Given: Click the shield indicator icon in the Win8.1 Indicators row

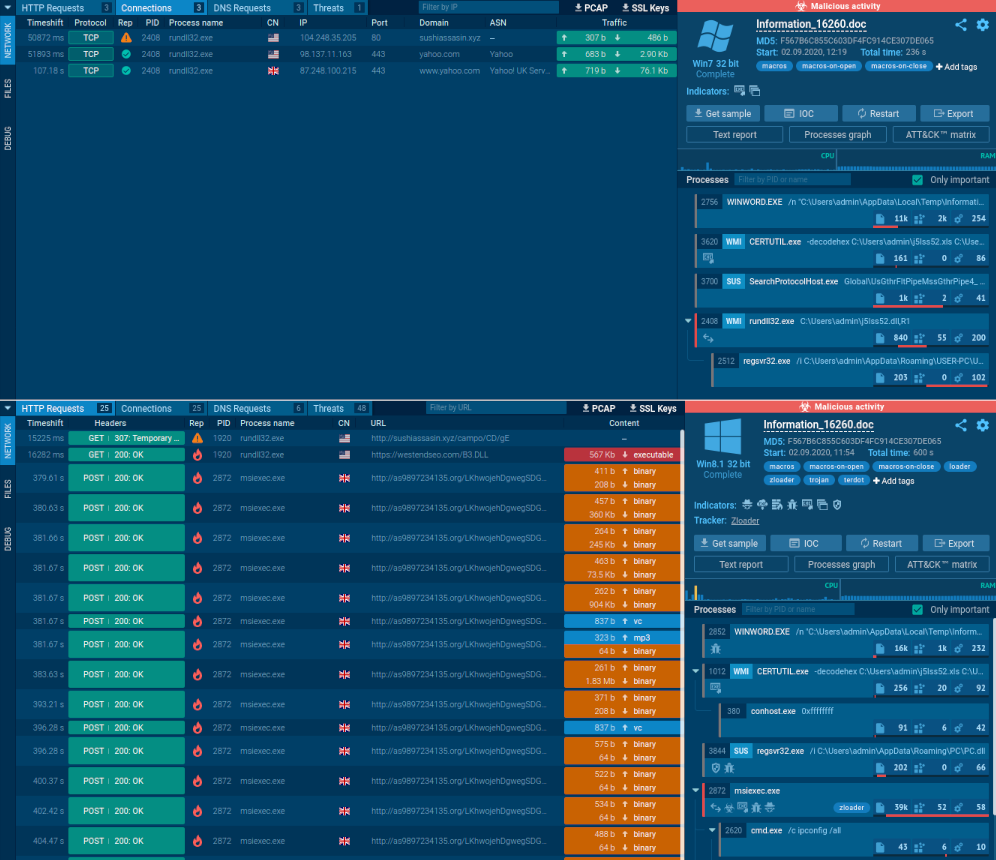Looking at the screenshot, I should point(837,505).
